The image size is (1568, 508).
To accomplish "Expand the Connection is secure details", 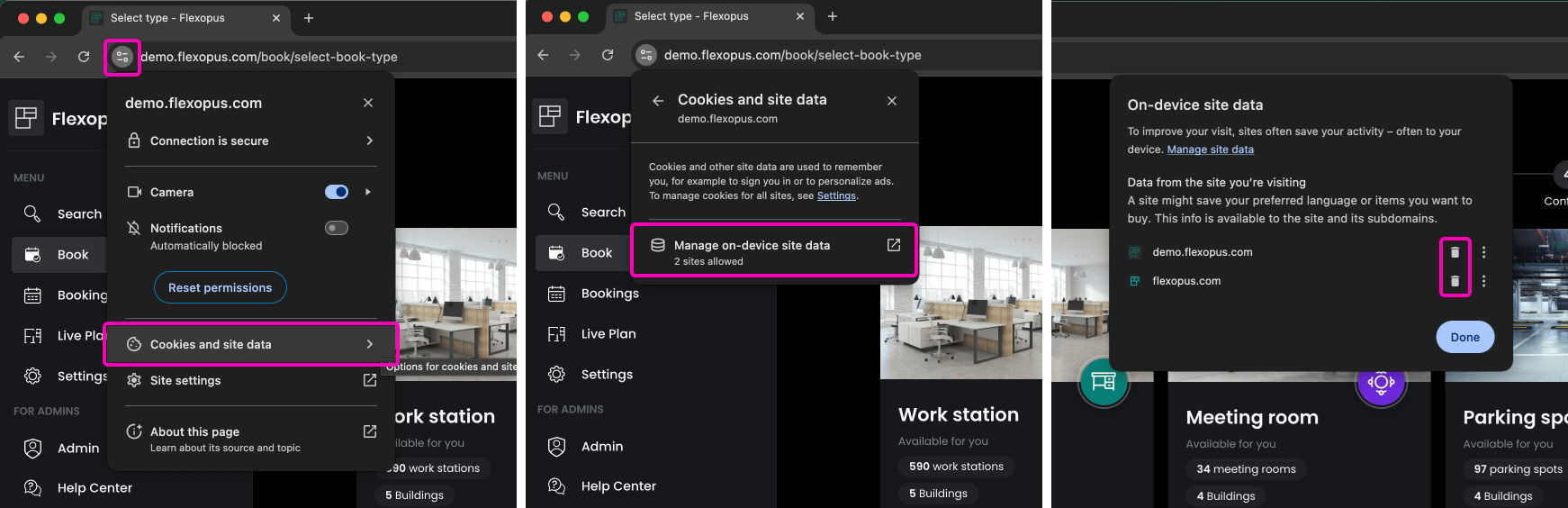I will [x=369, y=141].
